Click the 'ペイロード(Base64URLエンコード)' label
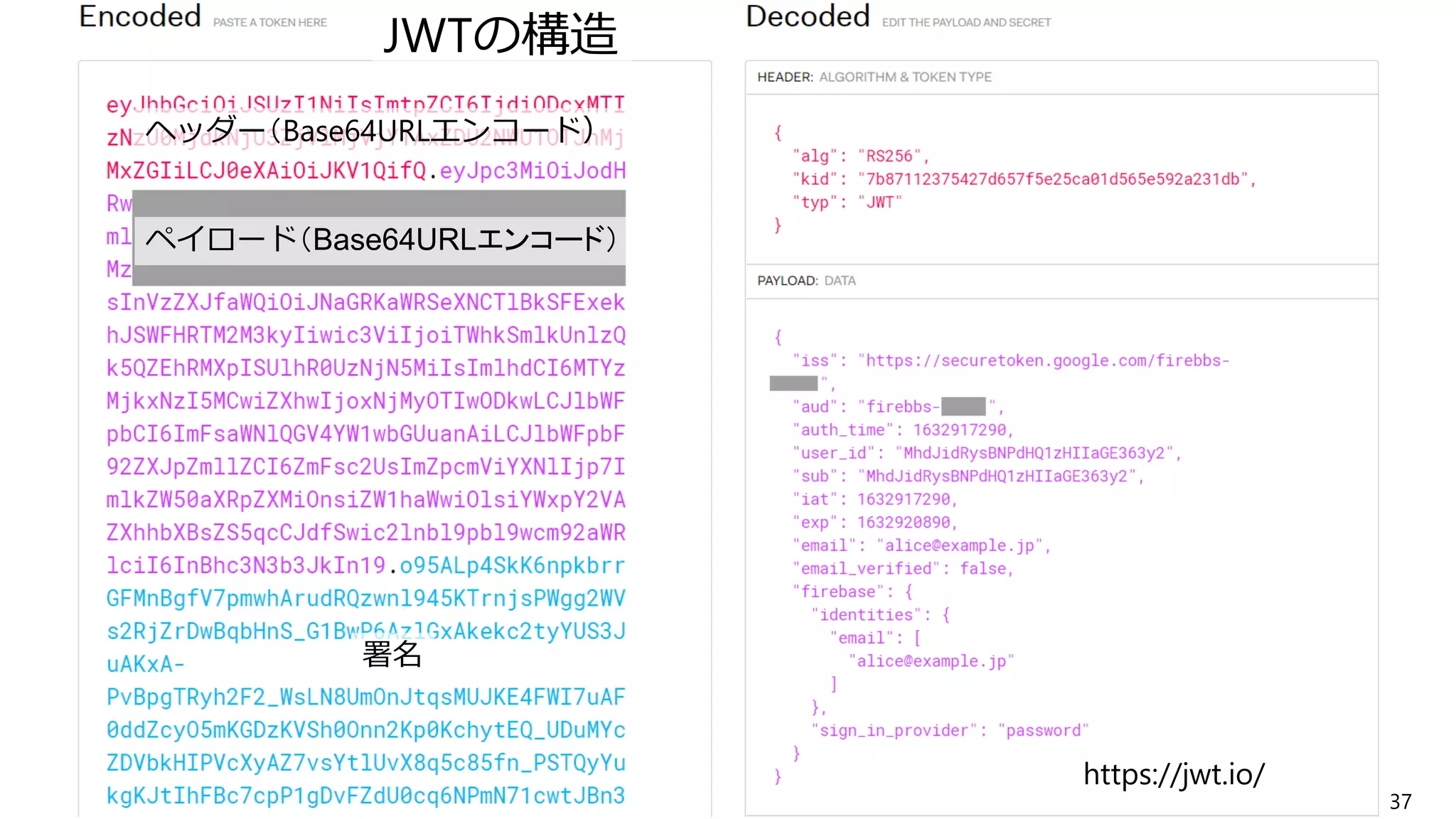 pyautogui.click(x=380, y=239)
